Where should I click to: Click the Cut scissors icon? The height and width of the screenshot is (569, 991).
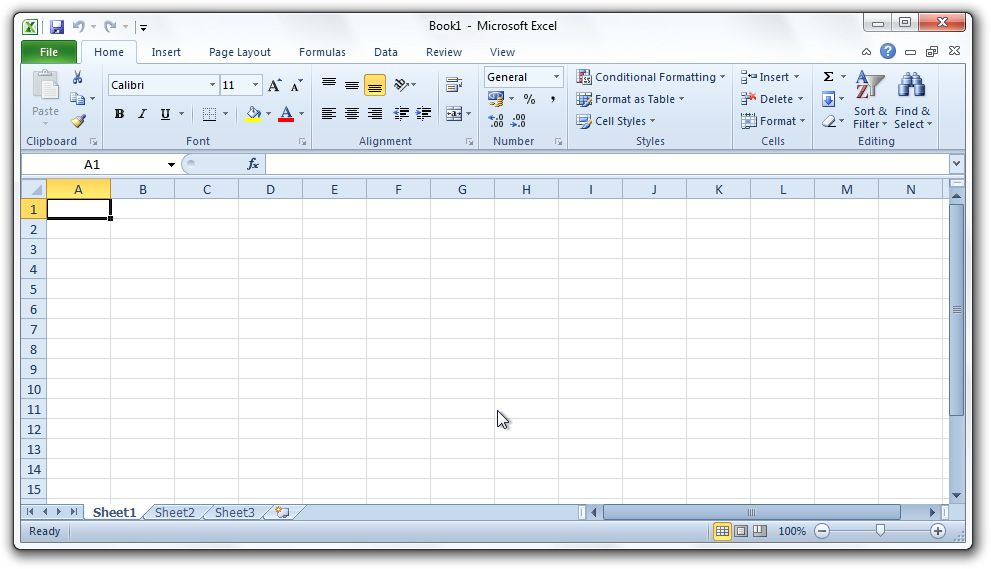pyautogui.click(x=78, y=77)
